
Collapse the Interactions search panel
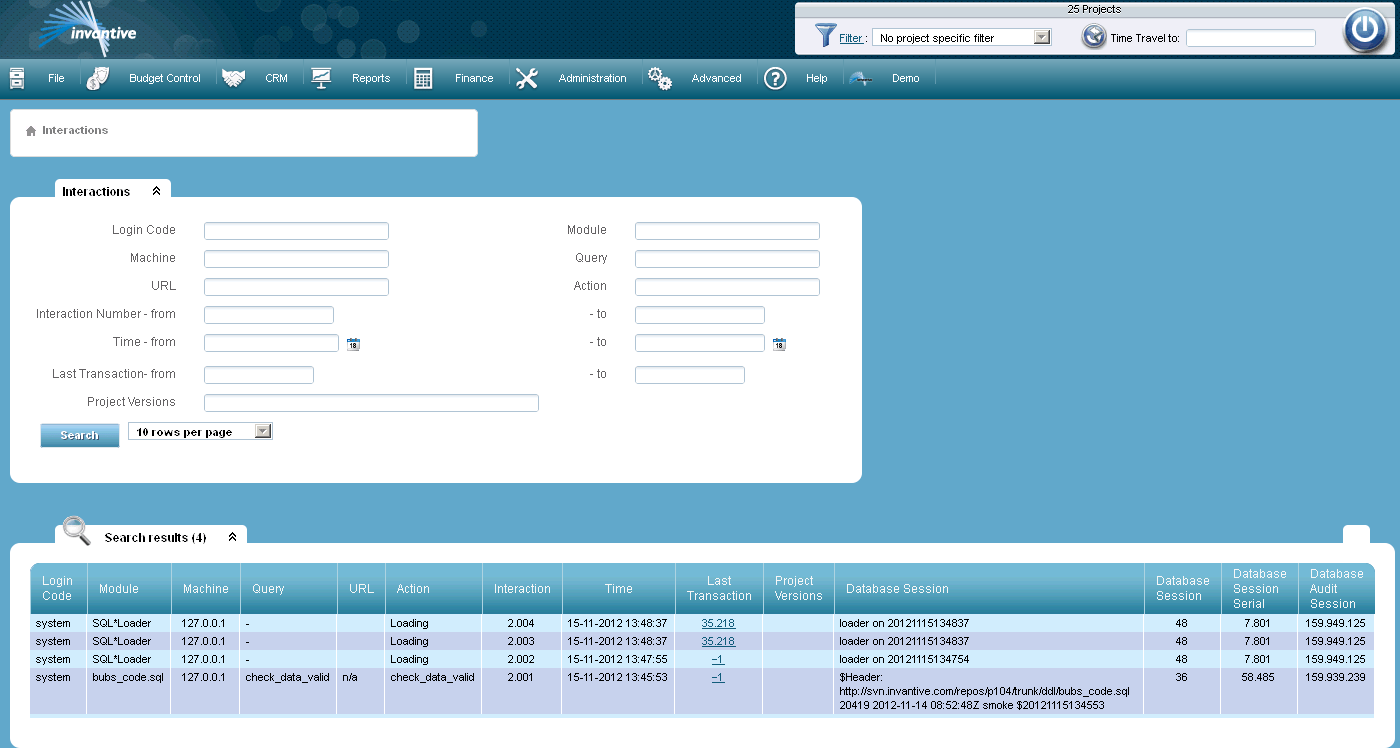(x=156, y=191)
